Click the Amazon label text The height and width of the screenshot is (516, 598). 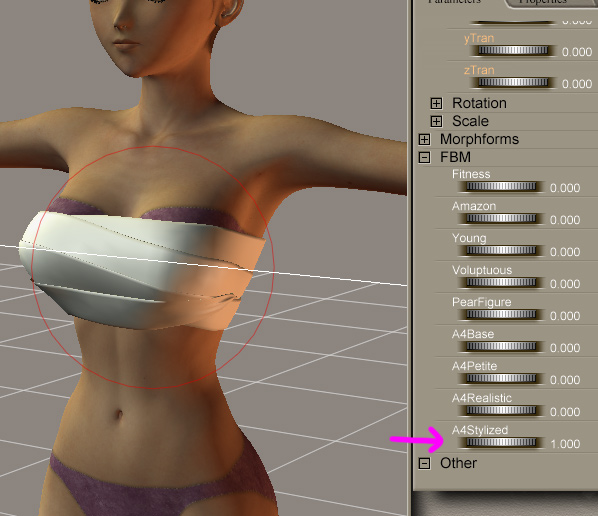474,206
